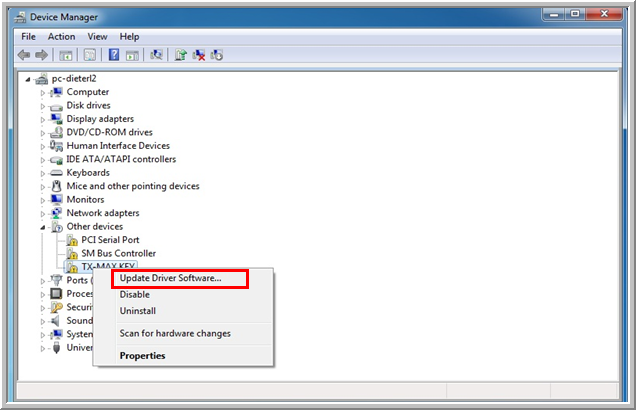Expand the Network adapters category
The image size is (636, 410).
pos(43,213)
